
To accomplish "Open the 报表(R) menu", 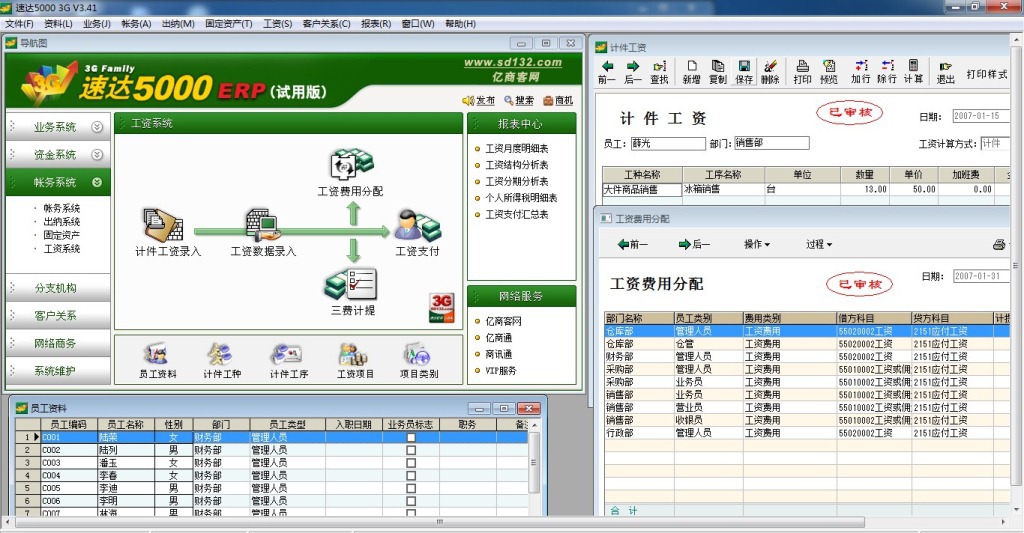I will coord(376,24).
